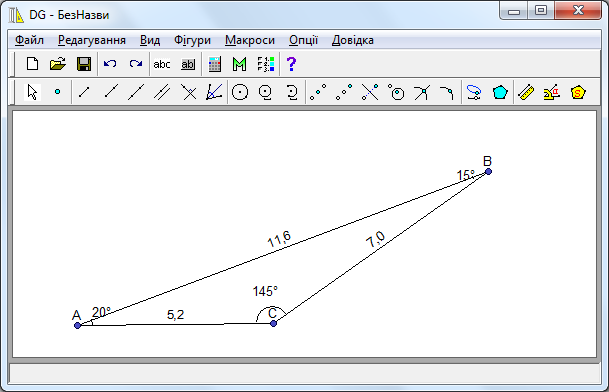This screenshot has width=609, height=392.
Task: Select the Arc tool
Action: 292,92
